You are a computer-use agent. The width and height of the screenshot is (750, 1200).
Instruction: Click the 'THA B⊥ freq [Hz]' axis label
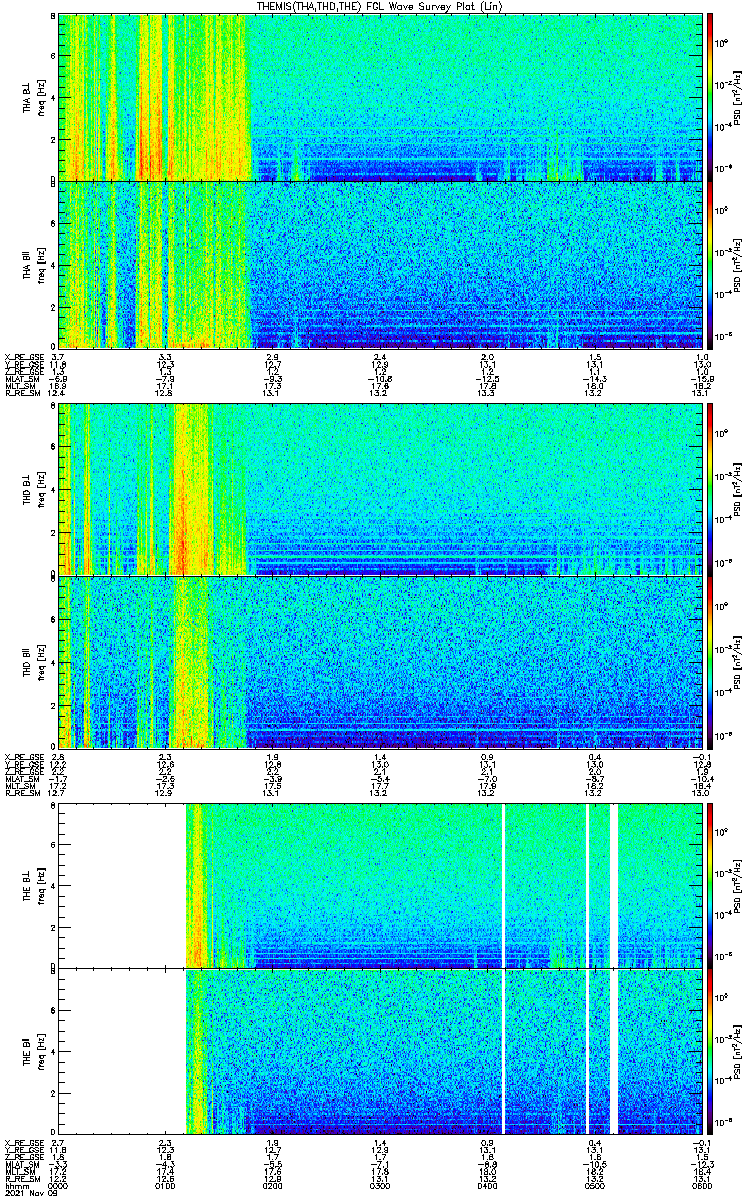click(34, 97)
